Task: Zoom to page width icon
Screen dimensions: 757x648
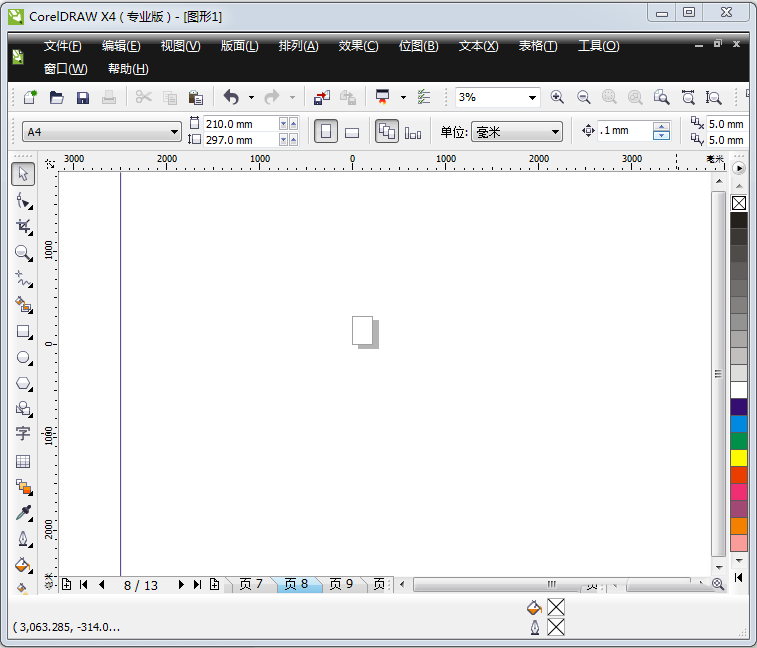Action: point(688,97)
